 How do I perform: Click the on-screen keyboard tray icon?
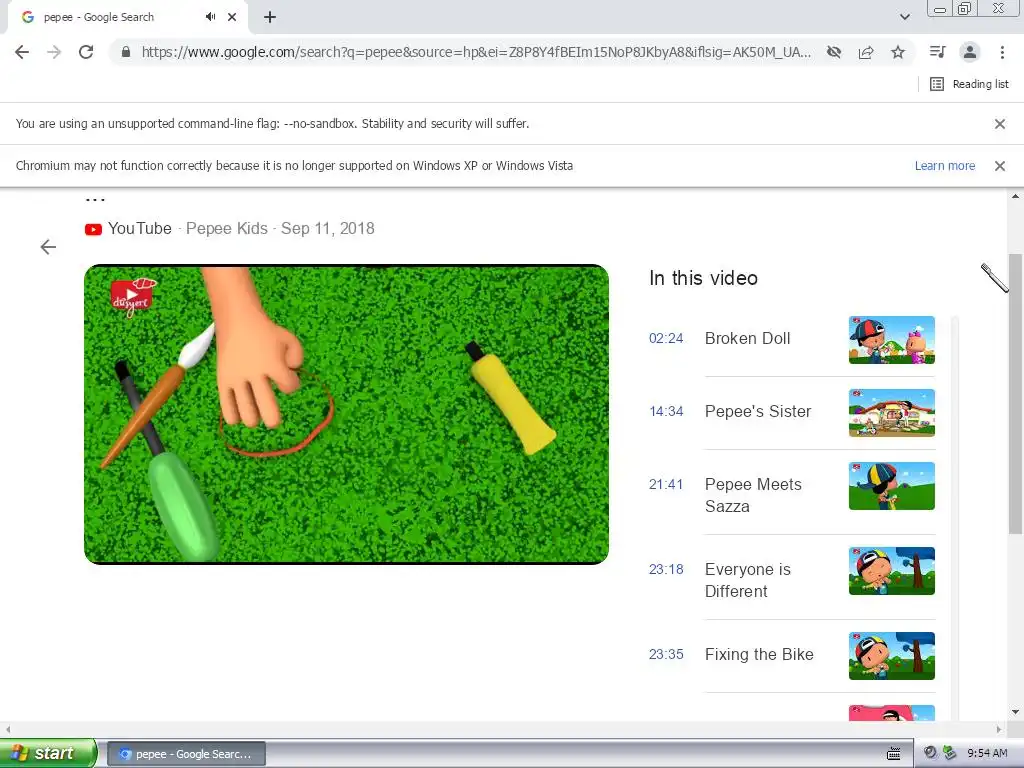pos(894,754)
